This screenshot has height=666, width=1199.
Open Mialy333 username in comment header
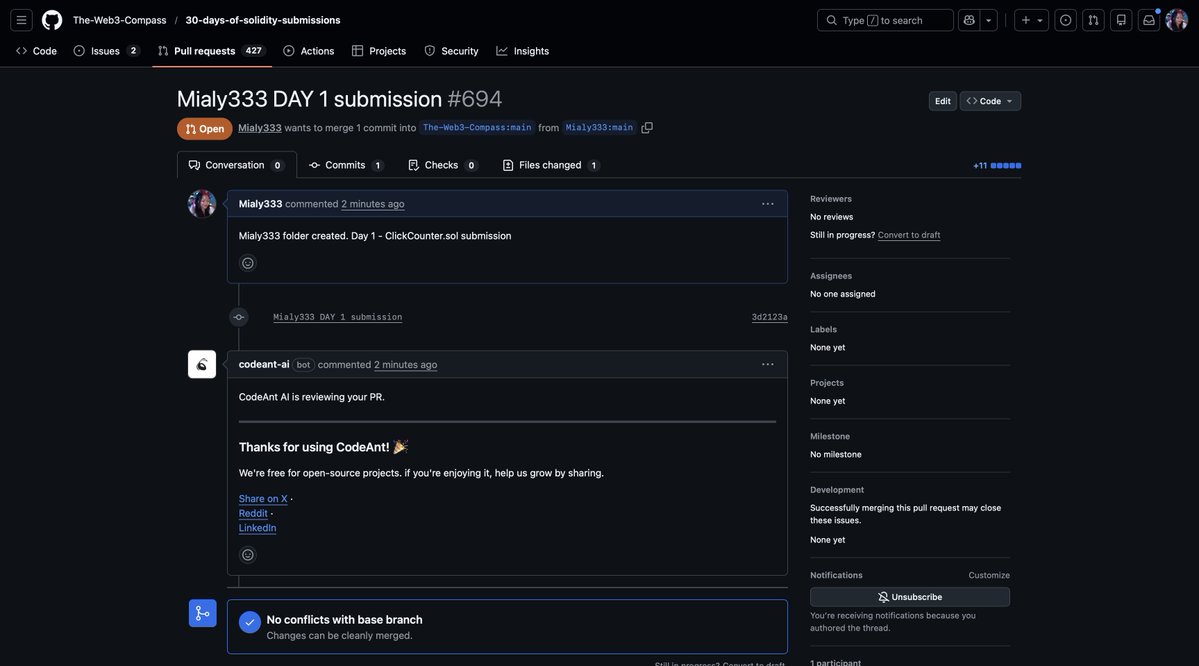click(x=260, y=204)
